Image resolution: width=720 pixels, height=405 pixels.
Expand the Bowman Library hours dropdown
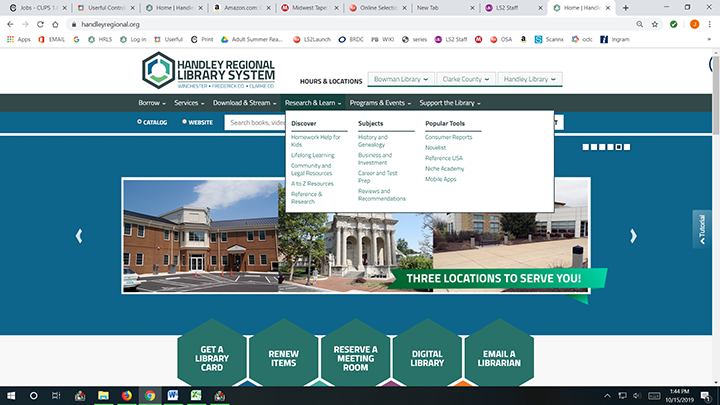tap(401, 79)
